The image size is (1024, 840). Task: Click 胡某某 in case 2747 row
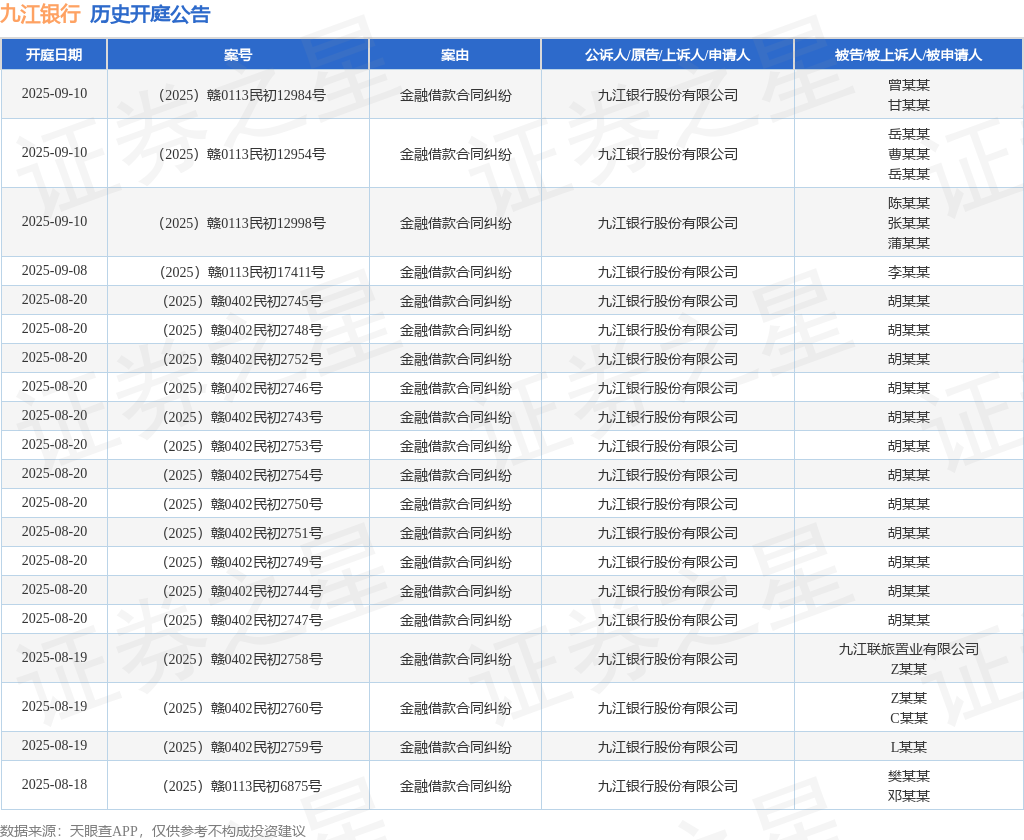click(908, 621)
